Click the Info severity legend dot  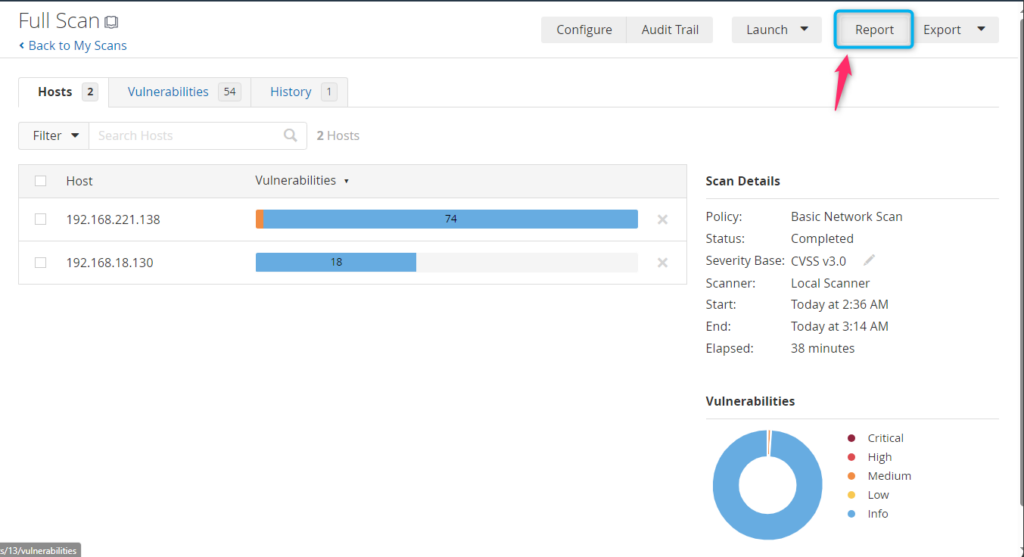point(851,514)
